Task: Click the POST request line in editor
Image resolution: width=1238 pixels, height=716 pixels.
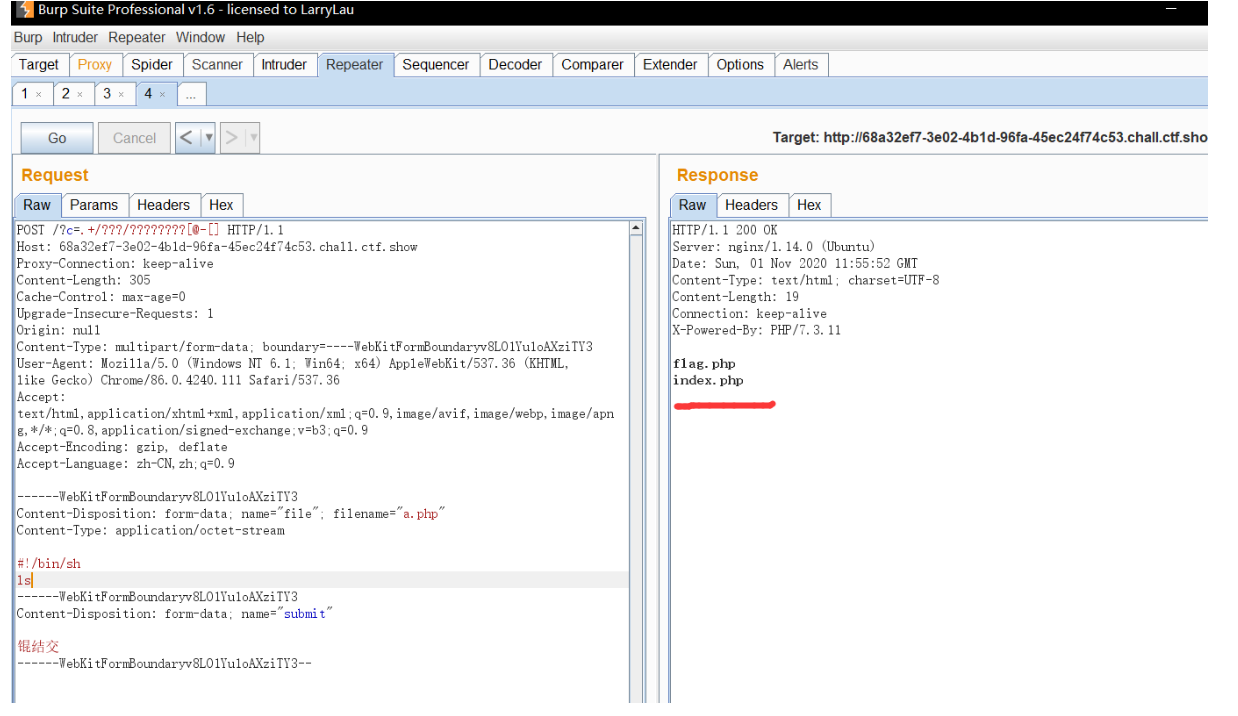Action: (x=150, y=230)
